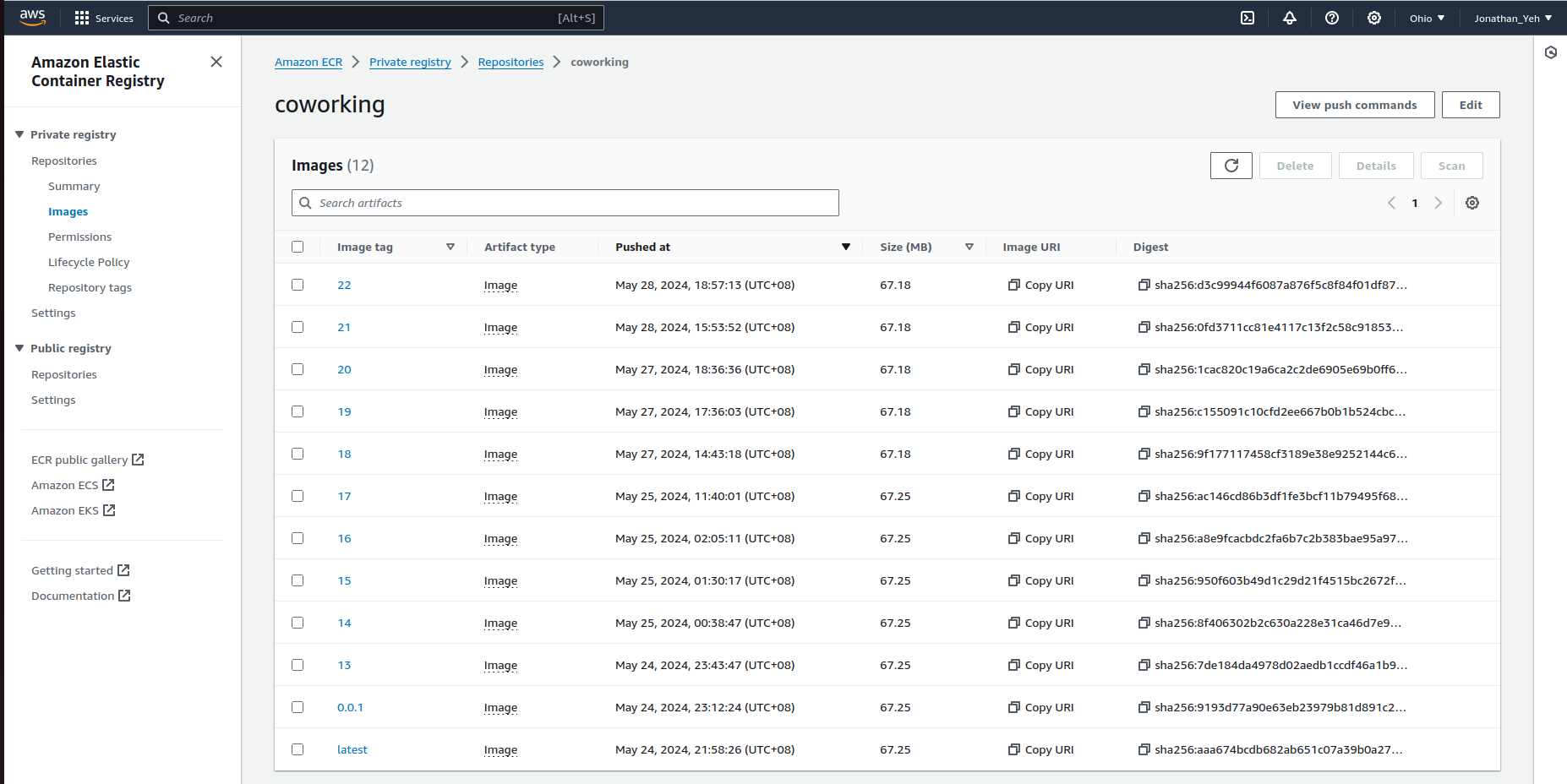
Task: Open Lifecycle Policy in sidebar
Action: pyautogui.click(x=89, y=262)
